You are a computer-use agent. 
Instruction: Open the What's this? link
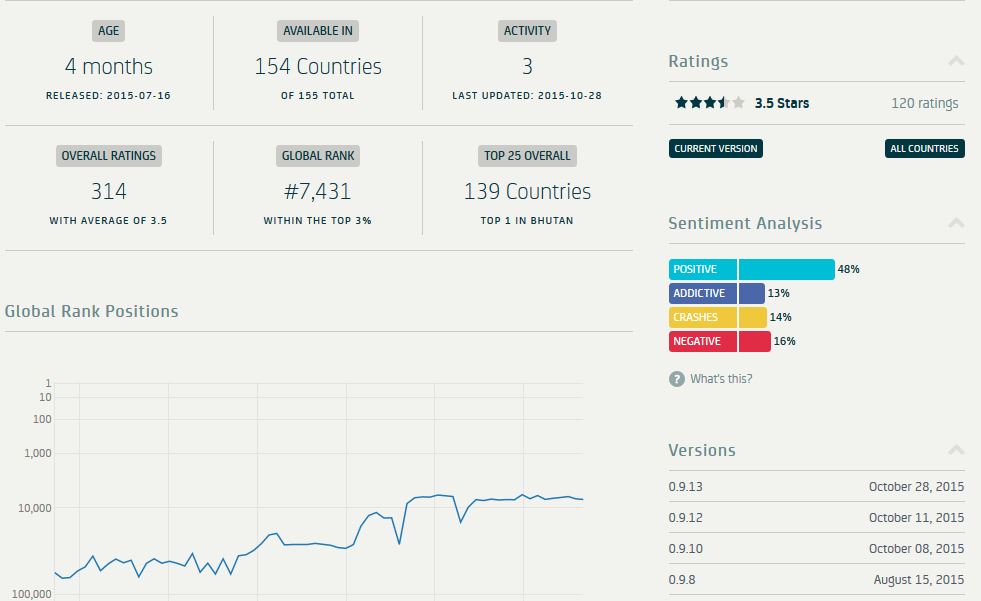click(x=721, y=379)
